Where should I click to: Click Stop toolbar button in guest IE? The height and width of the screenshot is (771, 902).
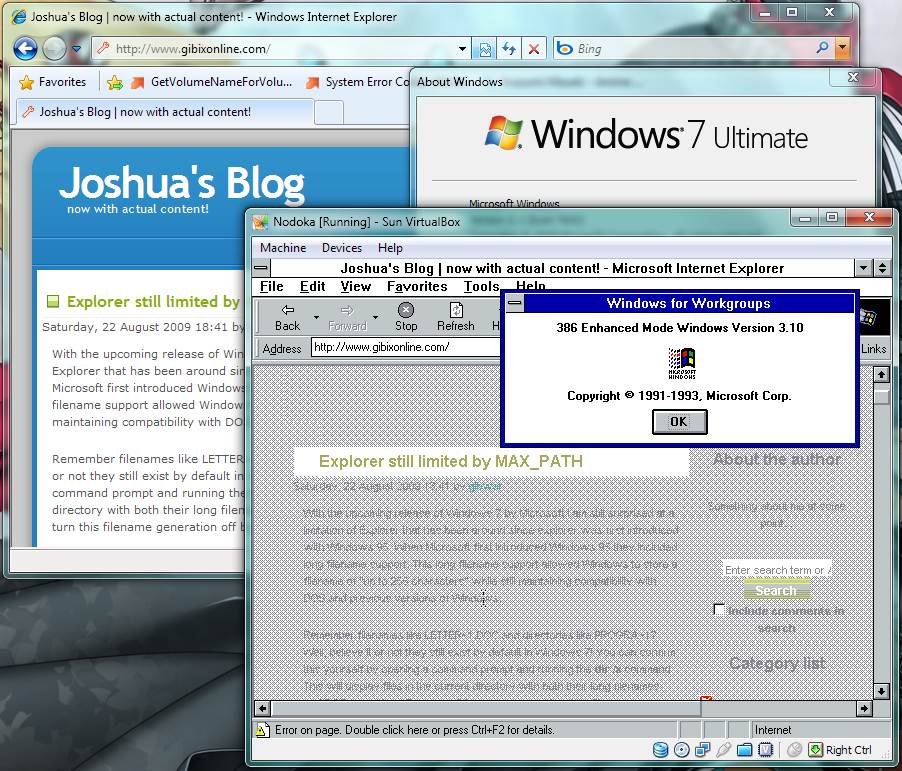(x=406, y=318)
